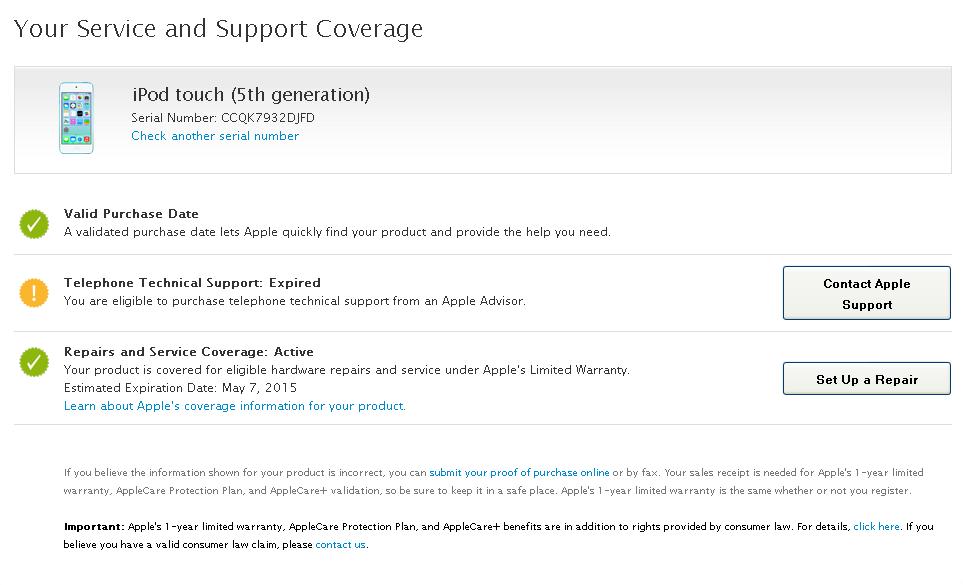Screen dimensions: 963x585
Task: Follow the contact us link
Action: click(x=341, y=545)
